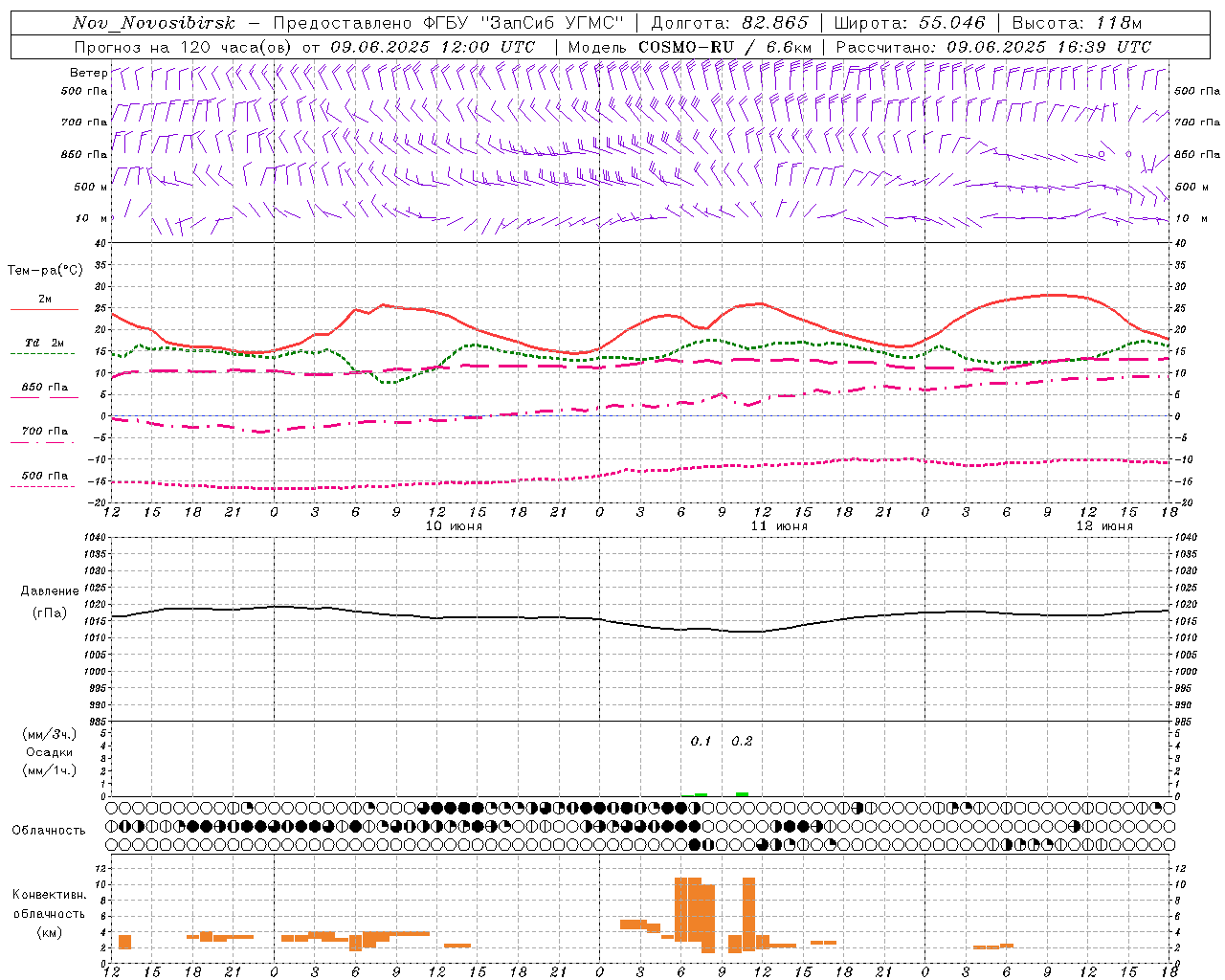
Task: Click the 12 июня date label
Action: click(1104, 526)
